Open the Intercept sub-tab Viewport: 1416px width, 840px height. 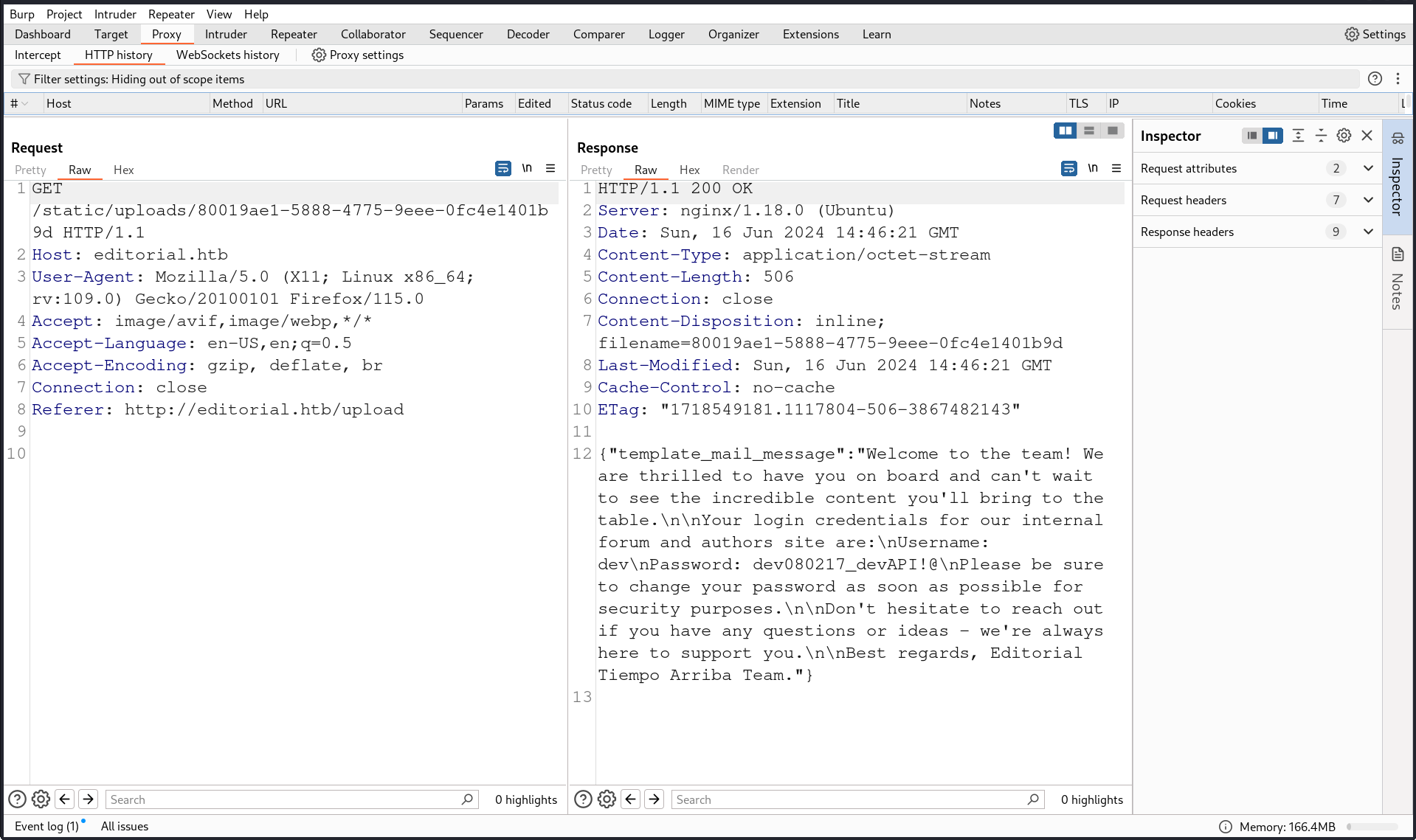38,55
